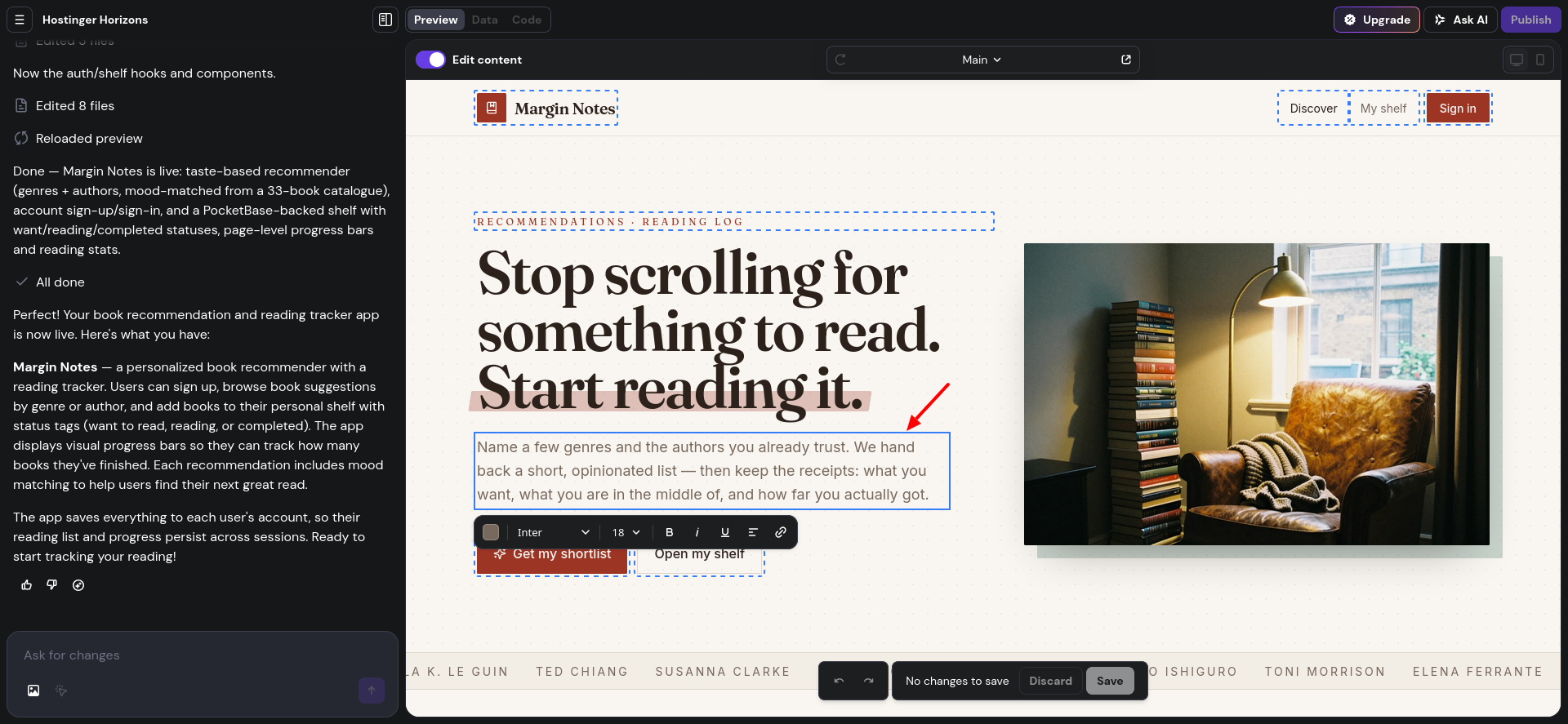Open the preview in a new tab
The image size is (1568, 724).
pos(1126,60)
